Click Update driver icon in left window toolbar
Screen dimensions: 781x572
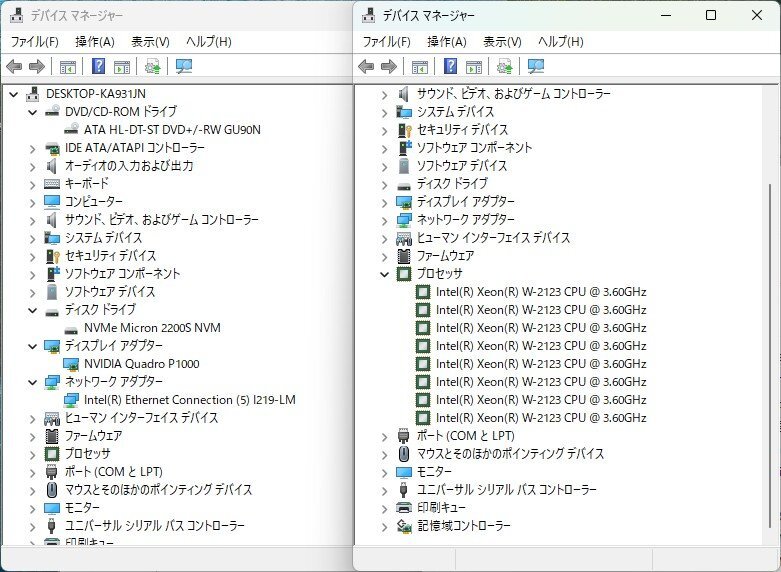tap(152, 66)
